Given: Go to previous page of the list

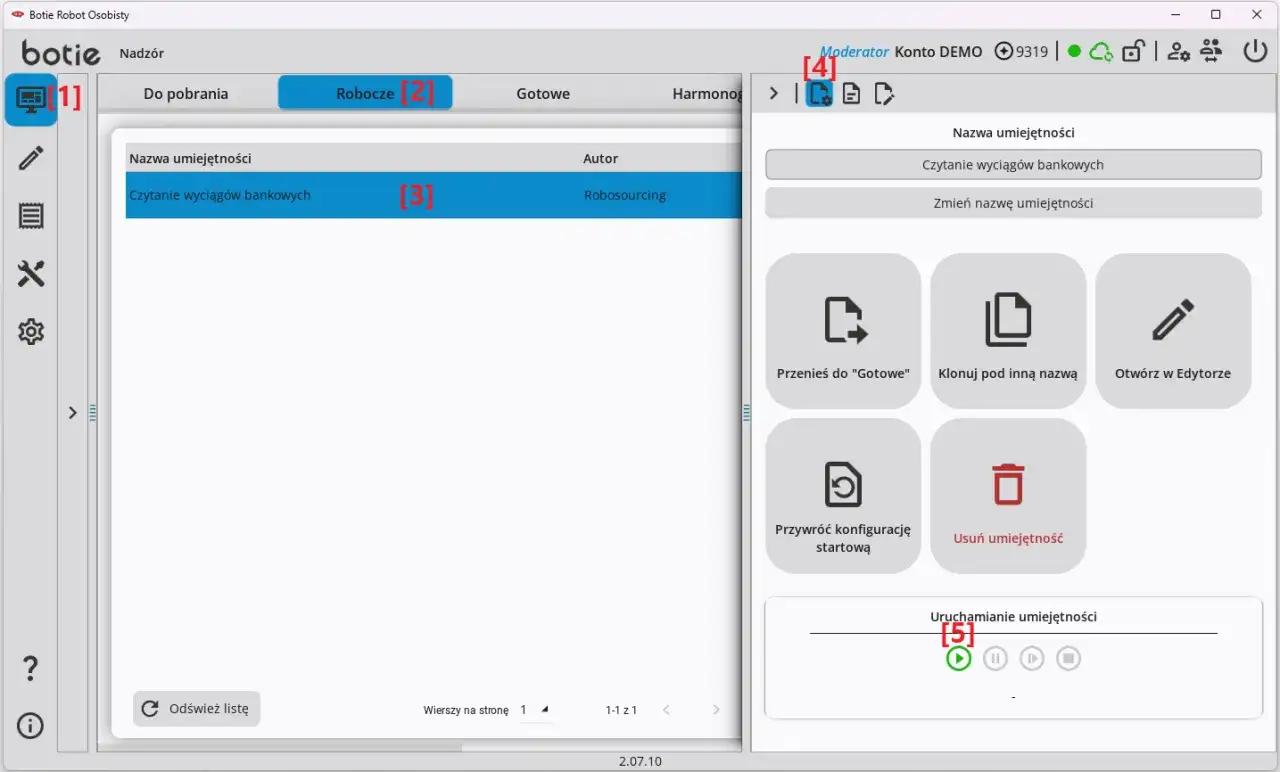Looking at the screenshot, I should [x=667, y=710].
